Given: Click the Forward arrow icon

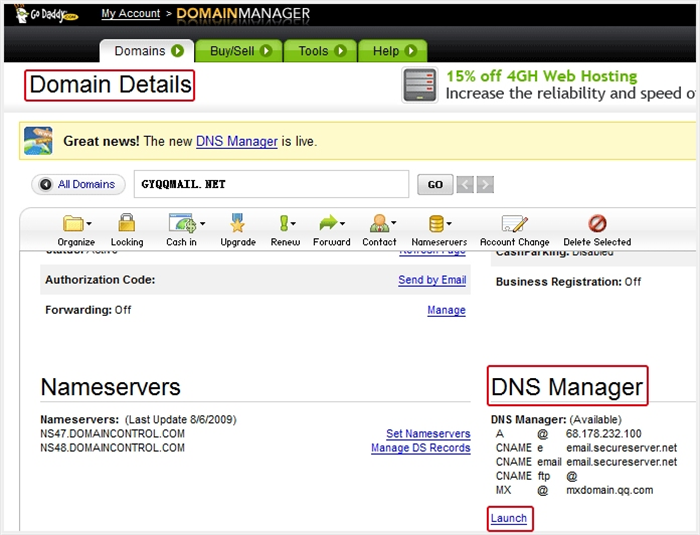Looking at the screenshot, I should point(331,224).
